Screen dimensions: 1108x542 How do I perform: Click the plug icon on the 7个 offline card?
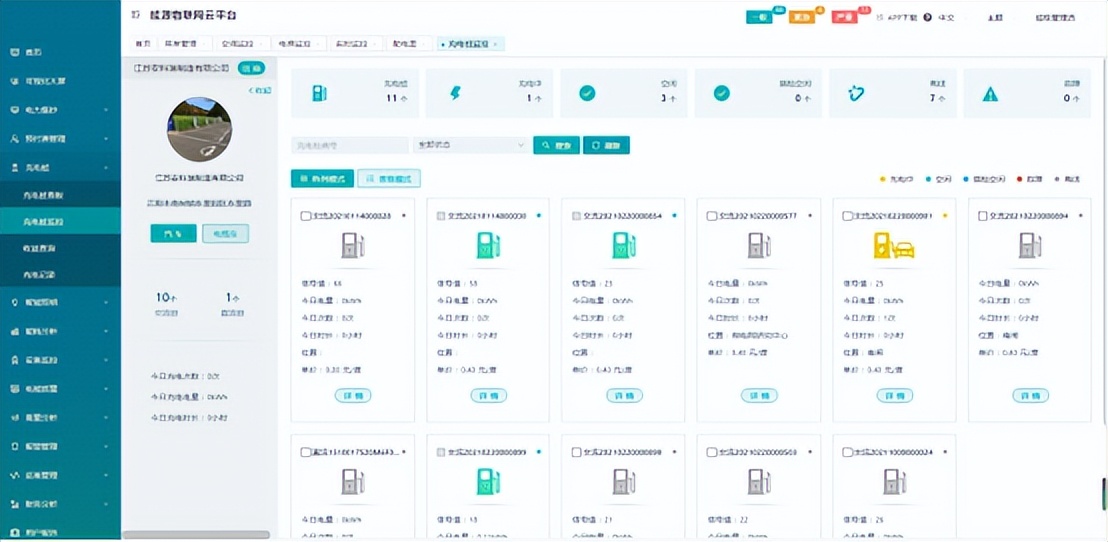[x=856, y=93]
